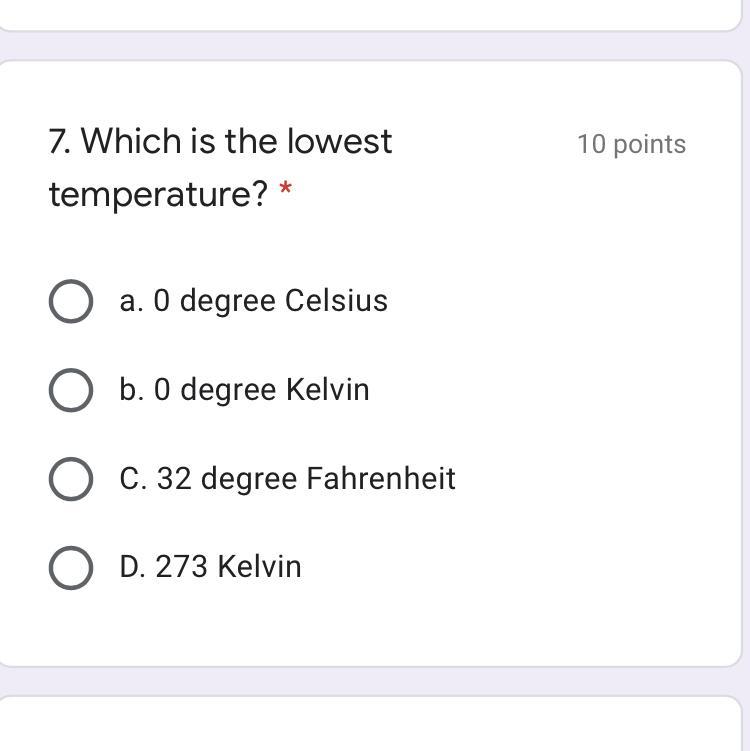Click the 'a. 0 degree Celsius' option label

tap(253, 301)
